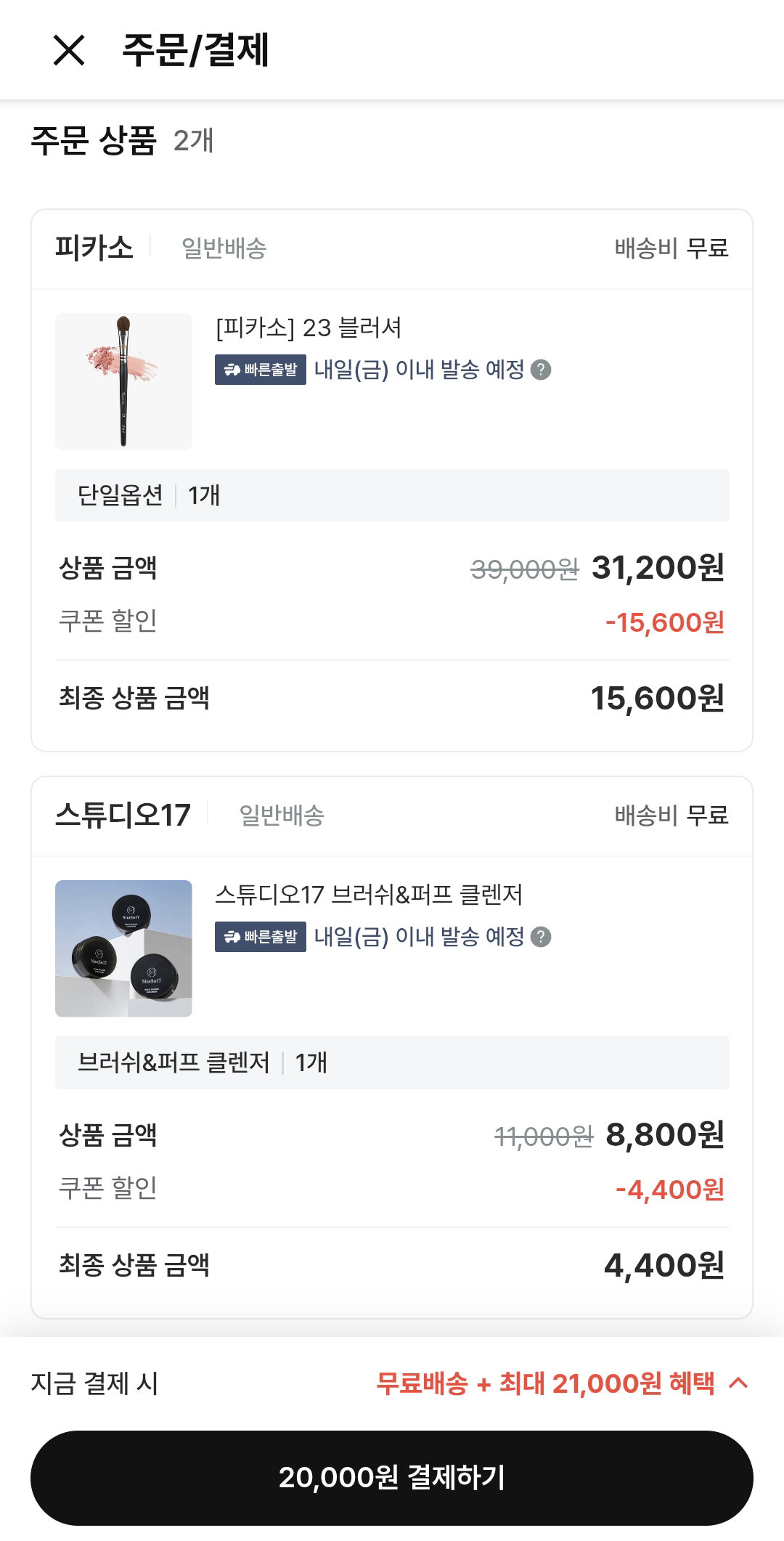784x1541 pixels.
Task: Tap the 빠른출발 badge on 피카소 item
Action: pos(261,370)
